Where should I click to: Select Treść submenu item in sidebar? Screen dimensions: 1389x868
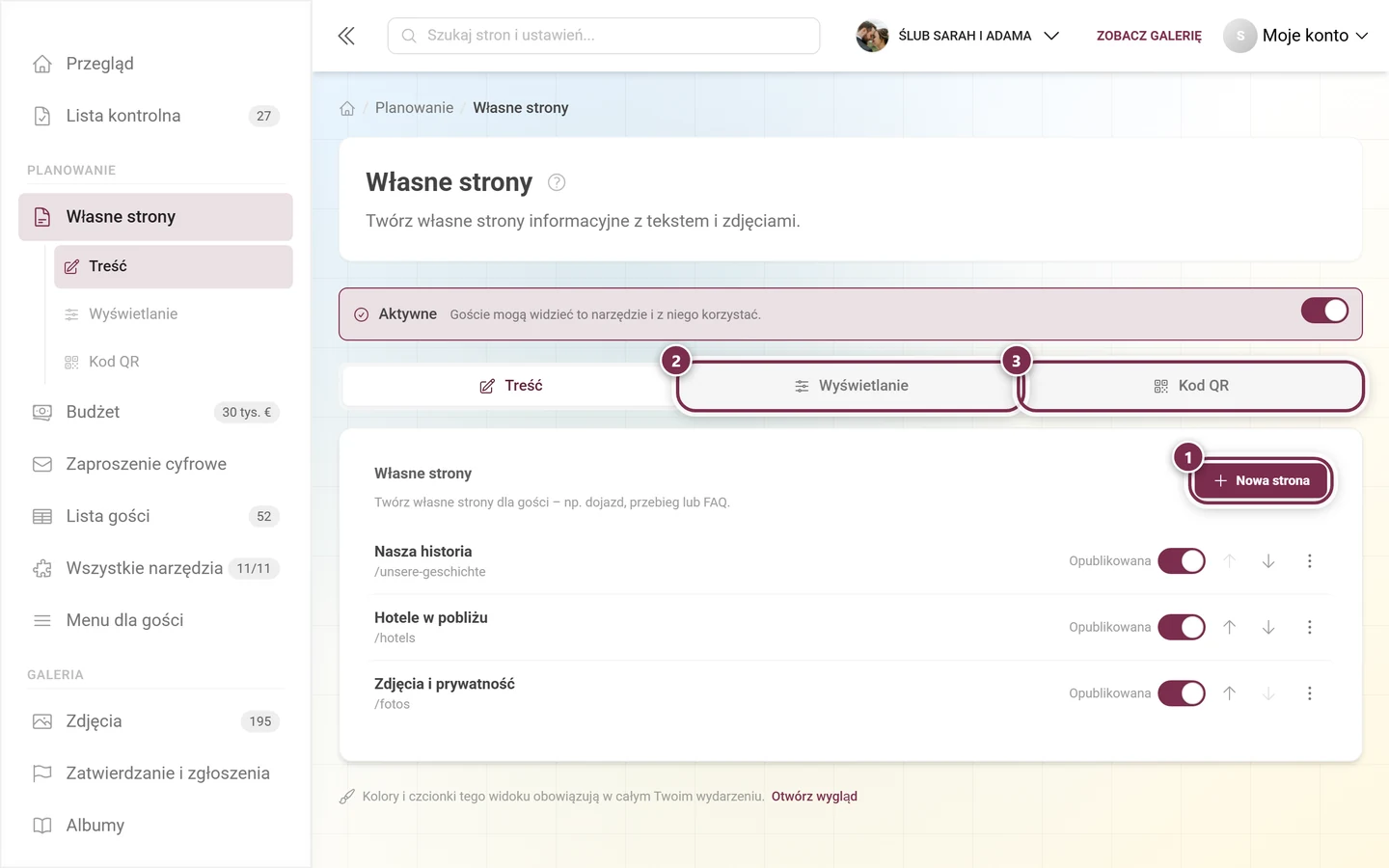pos(174,266)
